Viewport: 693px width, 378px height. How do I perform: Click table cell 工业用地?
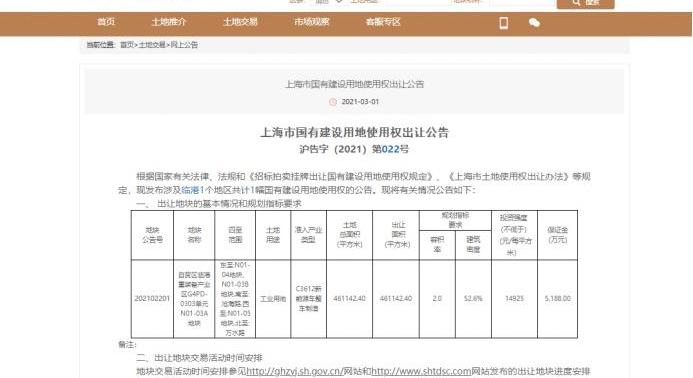[x=273, y=298]
